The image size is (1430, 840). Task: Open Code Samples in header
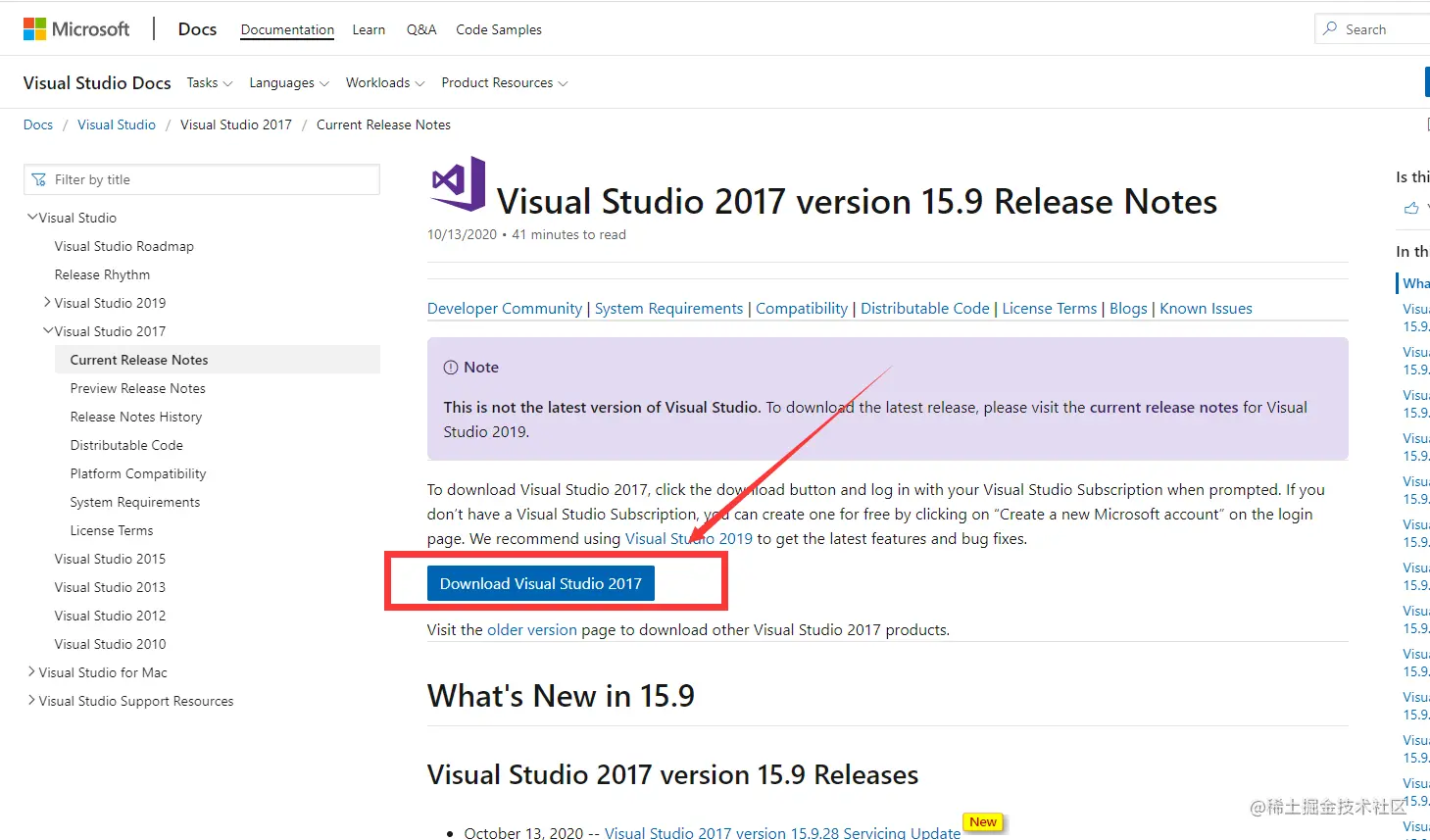point(499,29)
